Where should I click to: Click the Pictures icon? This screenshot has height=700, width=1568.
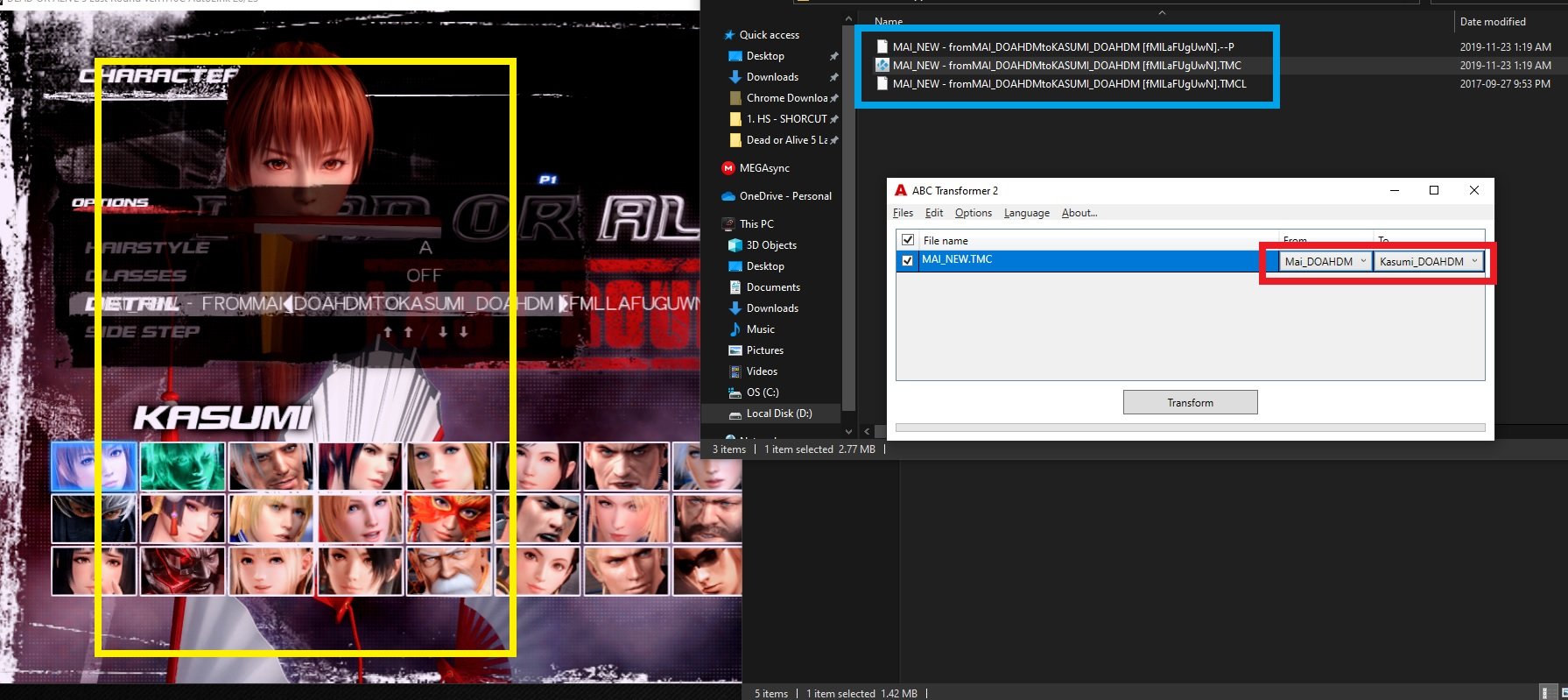click(735, 350)
